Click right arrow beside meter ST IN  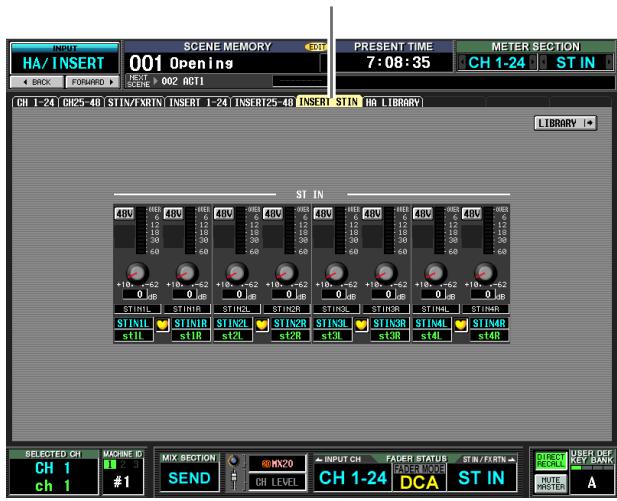(x=609, y=63)
